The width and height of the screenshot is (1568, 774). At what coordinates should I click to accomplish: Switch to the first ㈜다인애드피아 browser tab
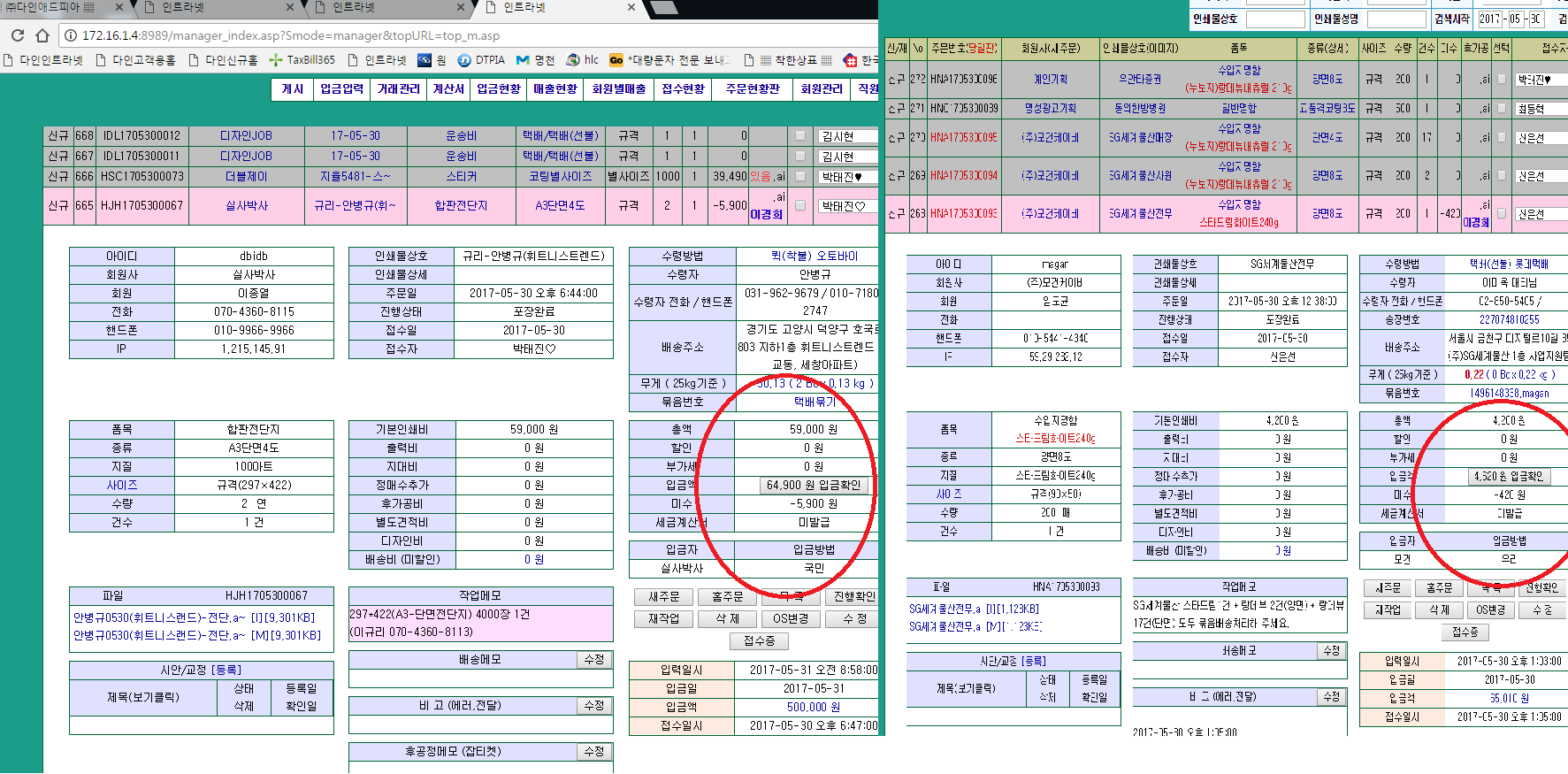point(53,8)
